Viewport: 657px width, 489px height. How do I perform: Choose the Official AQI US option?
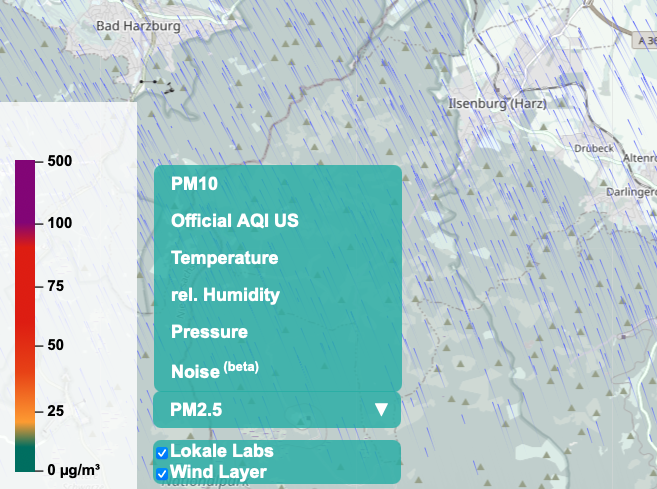pyautogui.click(x=235, y=221)
